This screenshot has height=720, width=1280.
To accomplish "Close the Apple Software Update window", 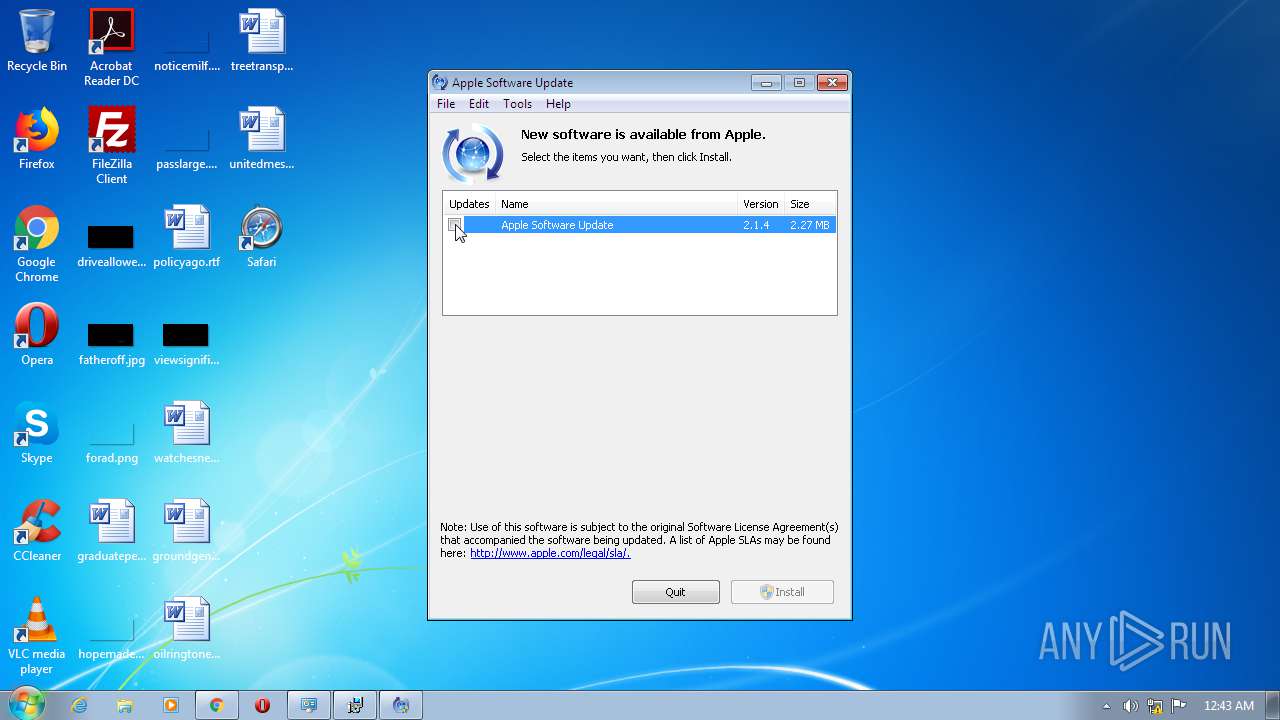I will click(x=832, y=83).
